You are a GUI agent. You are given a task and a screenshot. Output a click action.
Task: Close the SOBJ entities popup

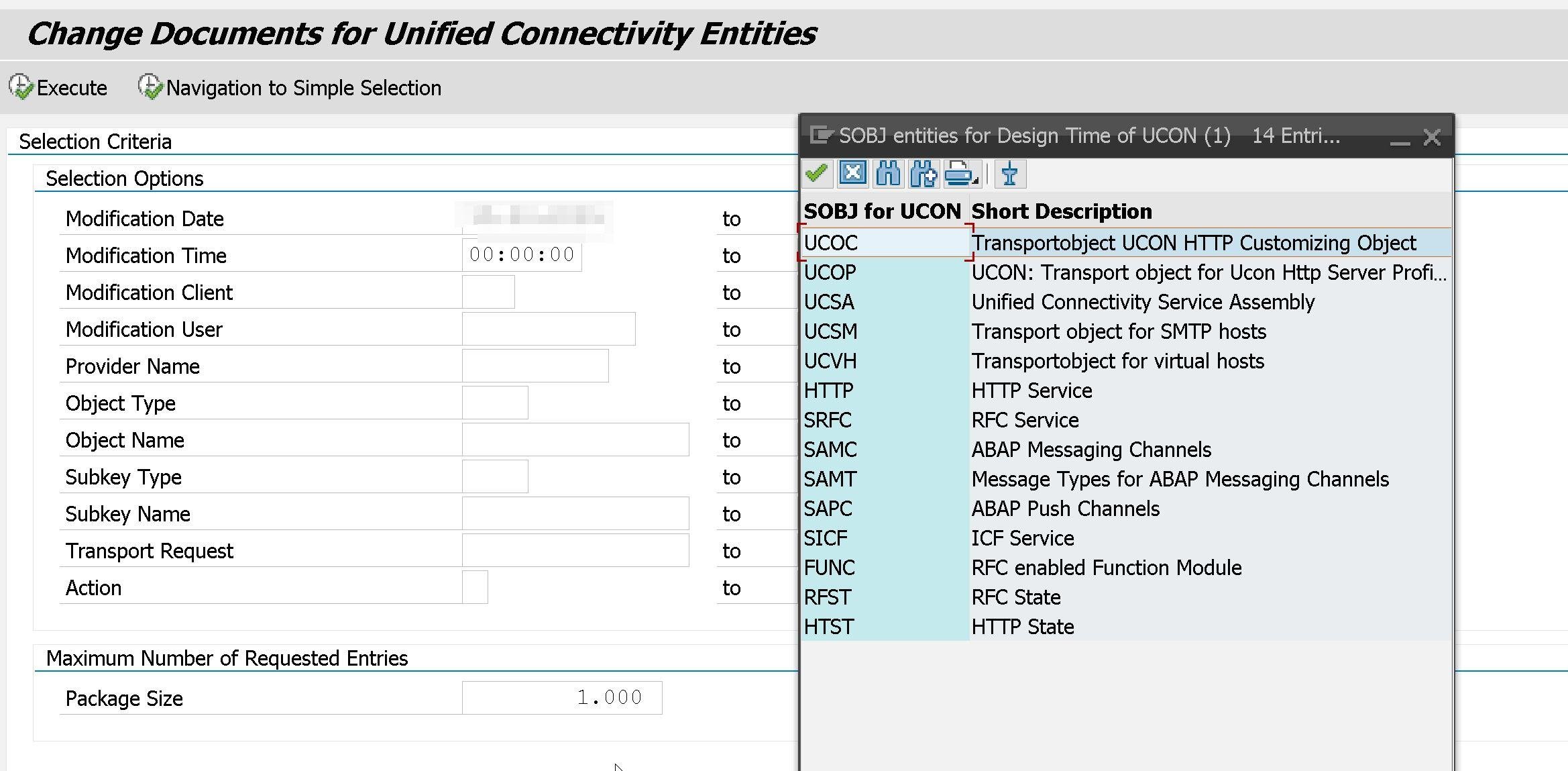tap(1432, 137)
